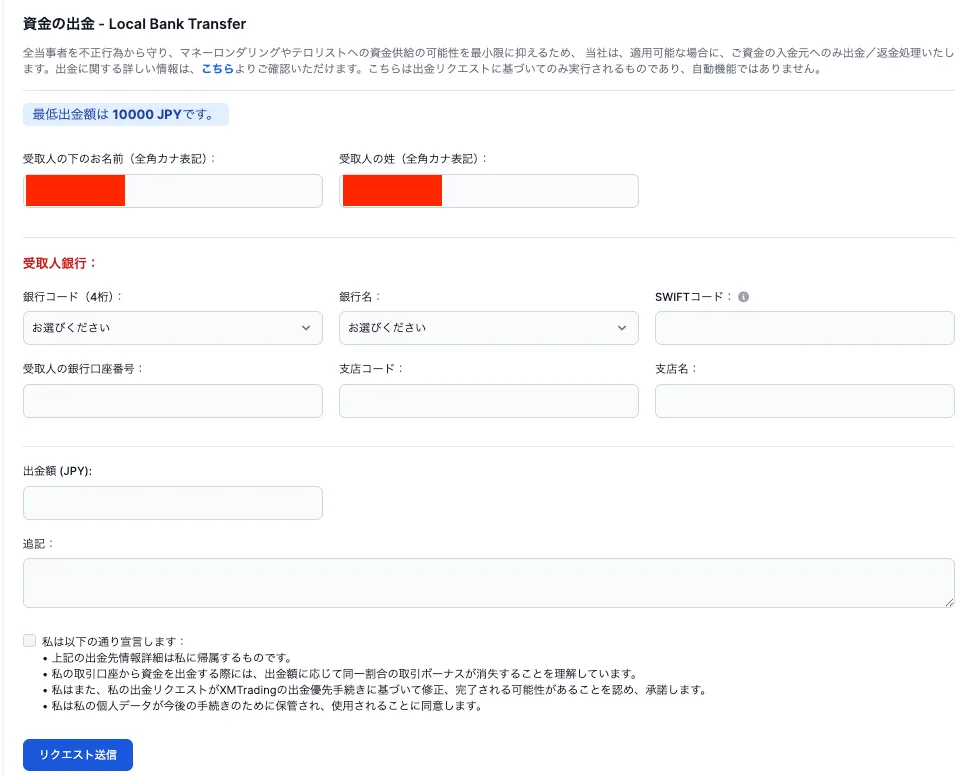Click the 支店コード branch code field
Screen dimensions: 971x776
pyautogui.click(x=488, y=400)
